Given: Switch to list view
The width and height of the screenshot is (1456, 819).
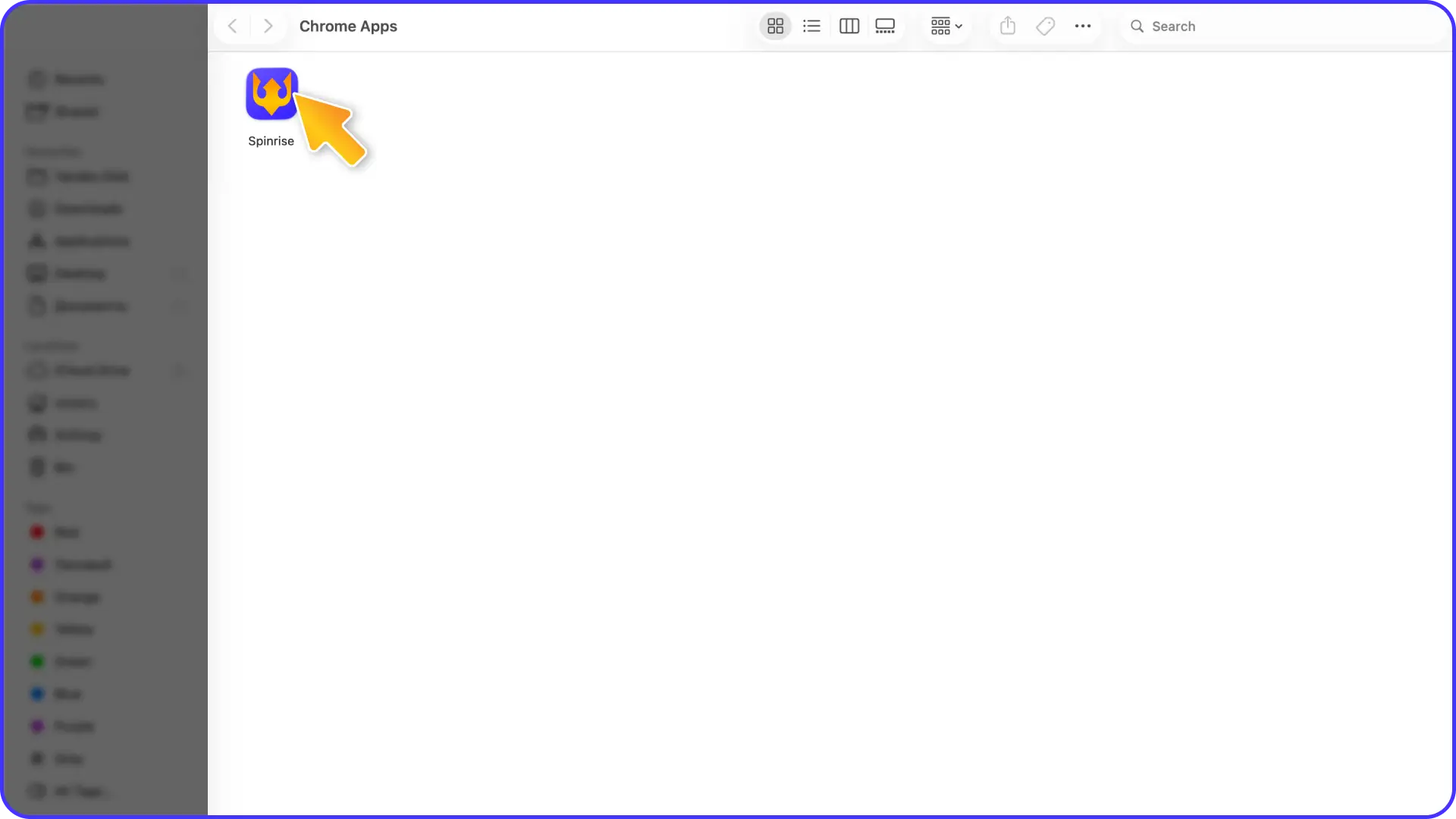Looking at the screenshot, I should 811,27.
